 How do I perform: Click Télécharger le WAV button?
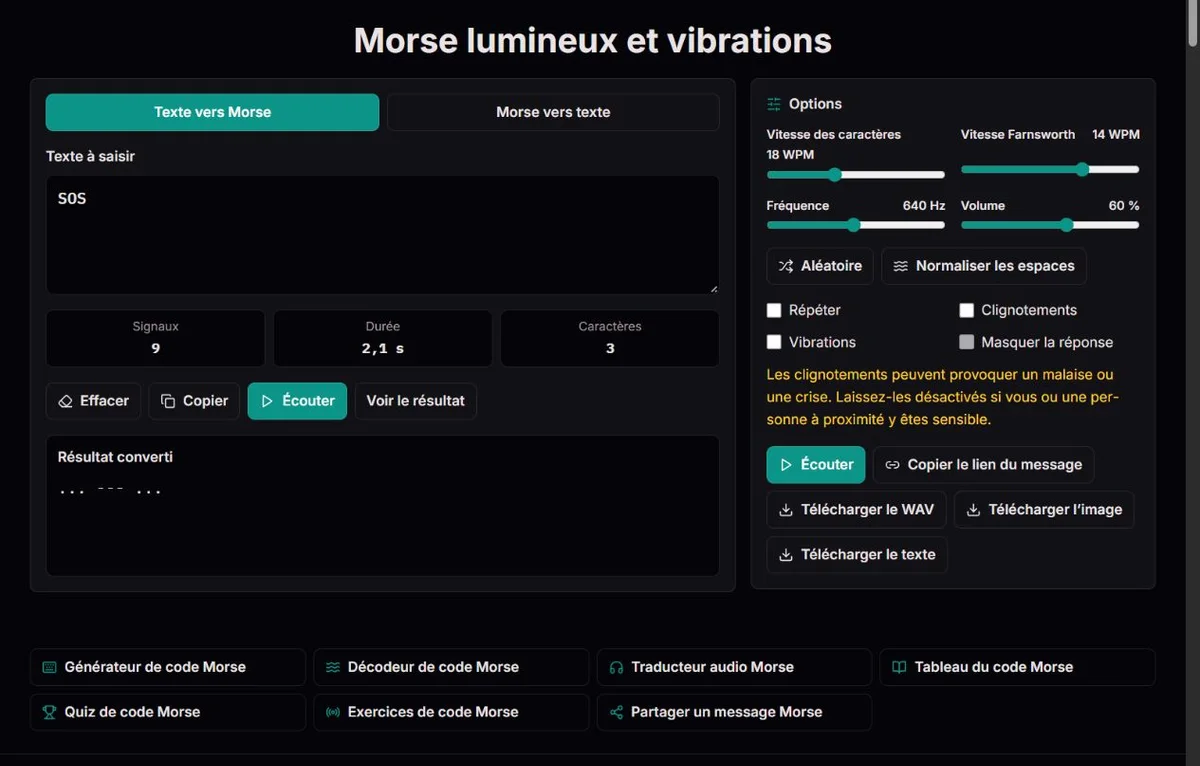coord(857,510)
